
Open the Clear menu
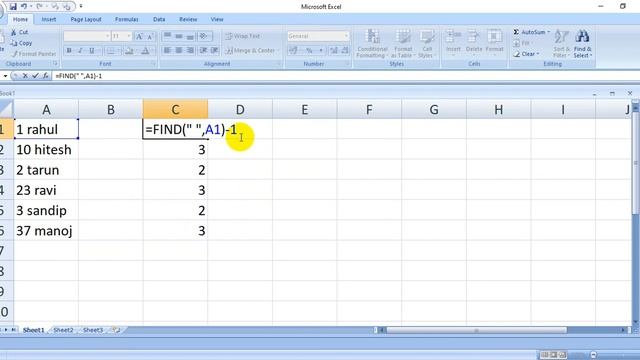click(527, 54)
